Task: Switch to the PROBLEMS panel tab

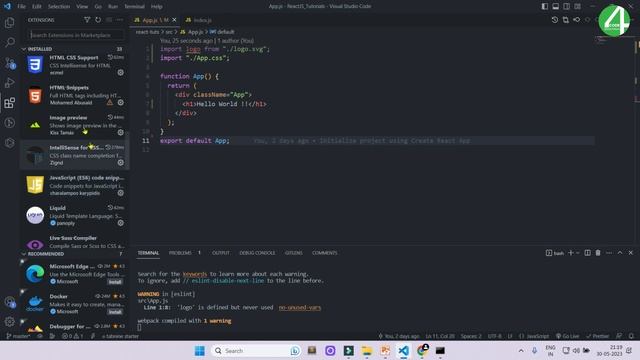Action: pos(180,253)
